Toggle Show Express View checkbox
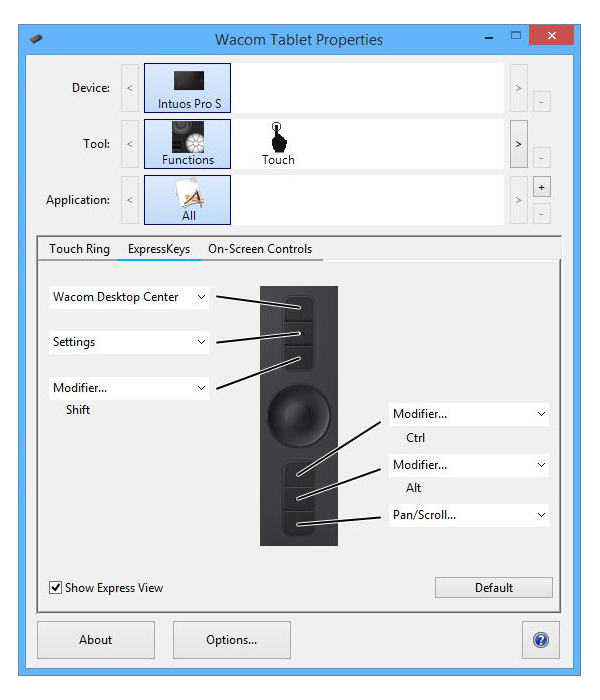 click(x=55, y=588)
